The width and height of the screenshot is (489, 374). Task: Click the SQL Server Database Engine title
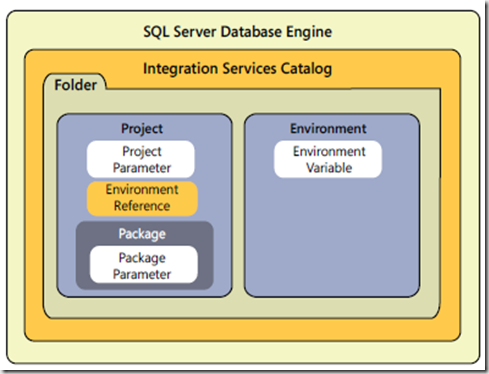[x=237, y=32]
